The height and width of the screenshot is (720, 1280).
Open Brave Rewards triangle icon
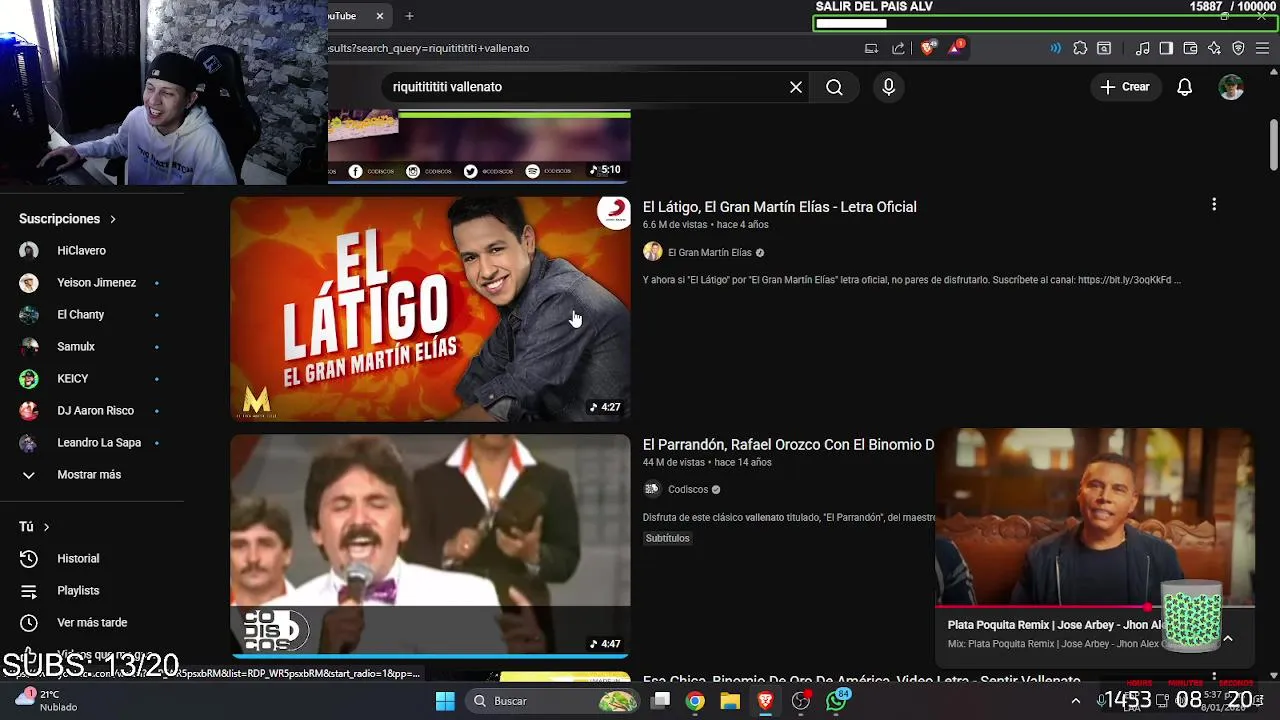956,48
